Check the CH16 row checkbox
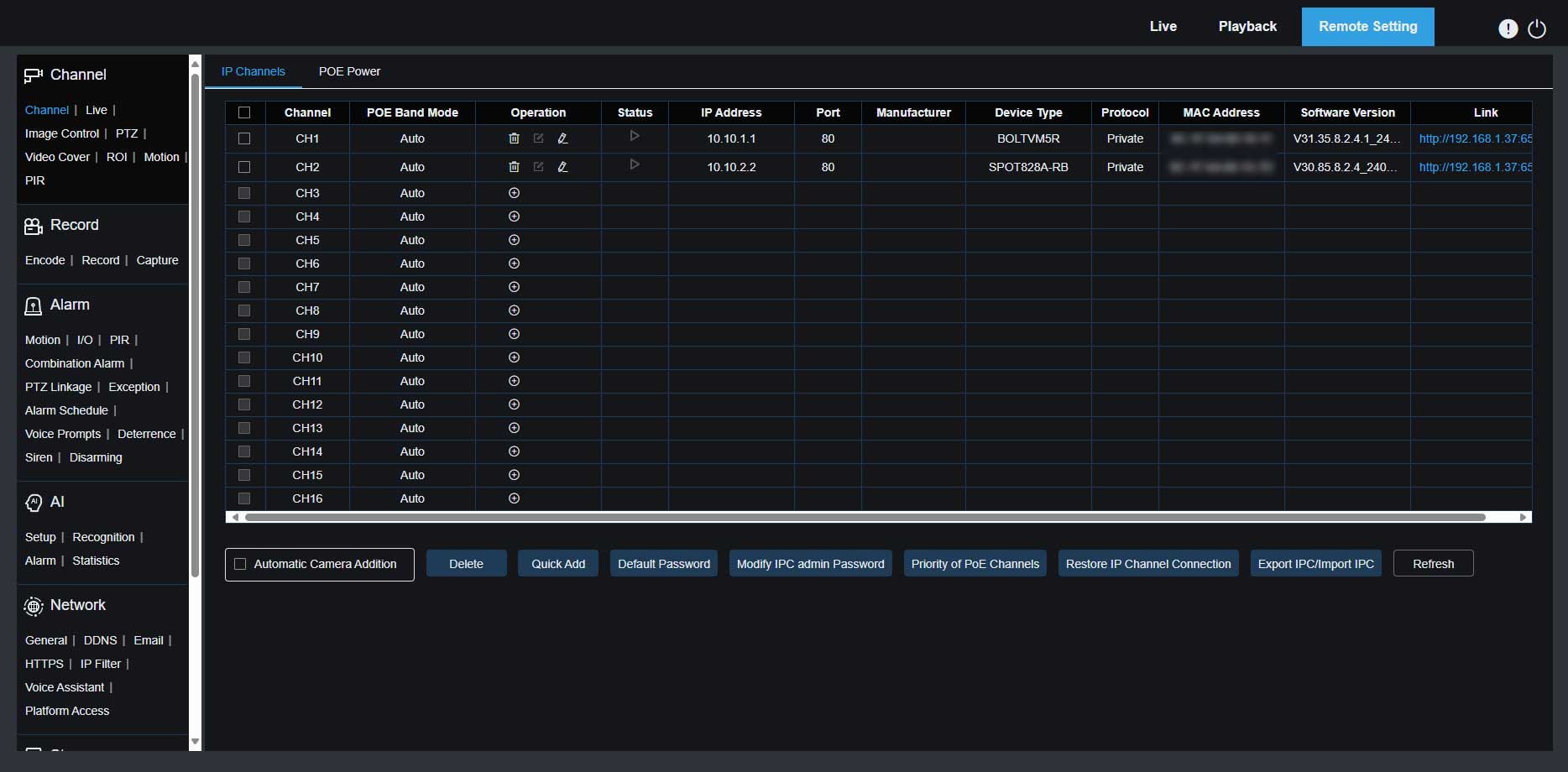 point(244,498)
